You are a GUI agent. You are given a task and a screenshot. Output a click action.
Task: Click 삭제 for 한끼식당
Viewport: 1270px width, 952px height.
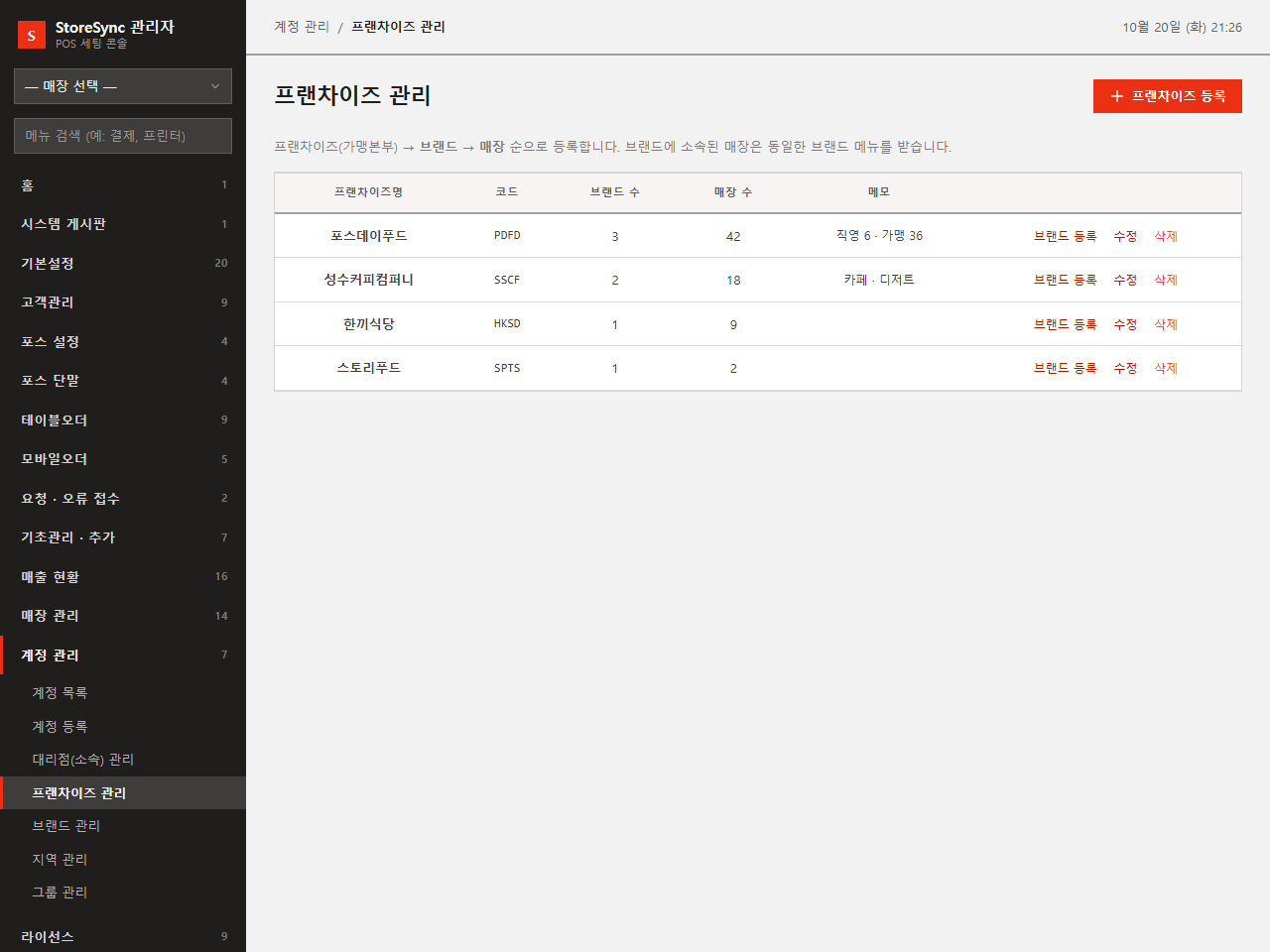coord(1166,324)
